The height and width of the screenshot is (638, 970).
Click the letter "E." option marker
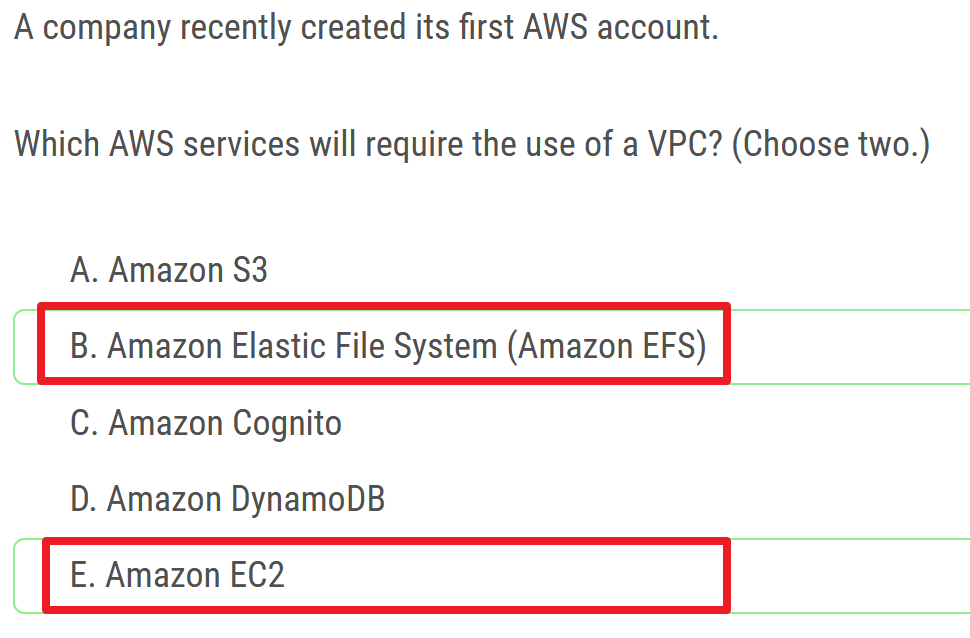pos(83,575)
